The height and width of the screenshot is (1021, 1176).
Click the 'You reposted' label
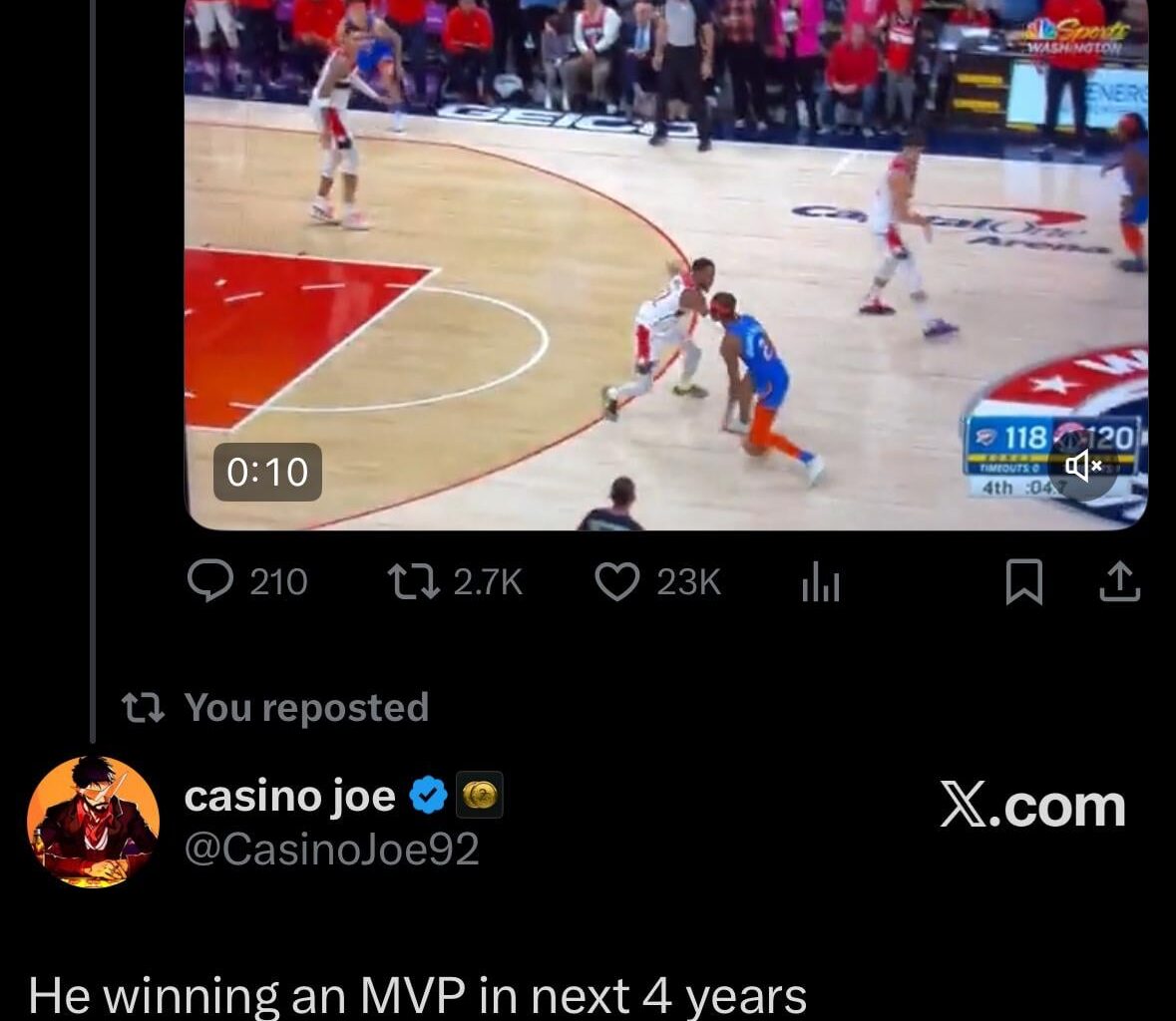tap(307, 708)
